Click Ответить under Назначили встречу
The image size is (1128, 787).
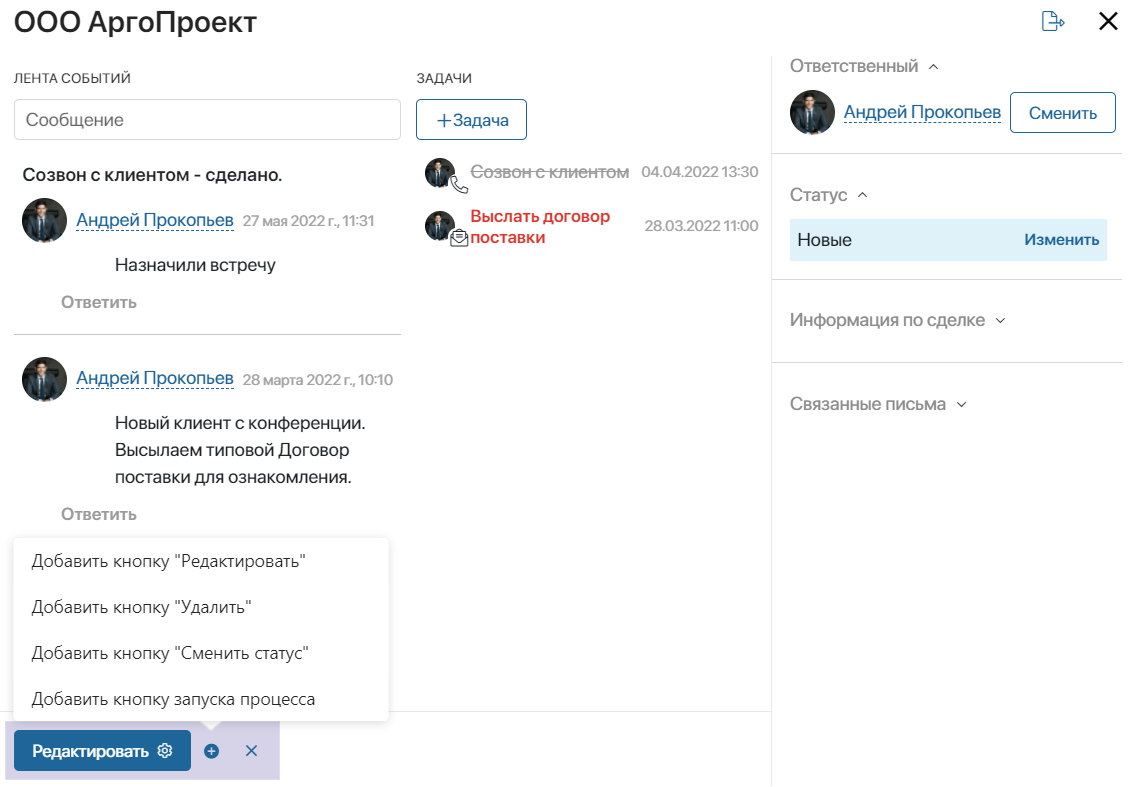(99, 302)
